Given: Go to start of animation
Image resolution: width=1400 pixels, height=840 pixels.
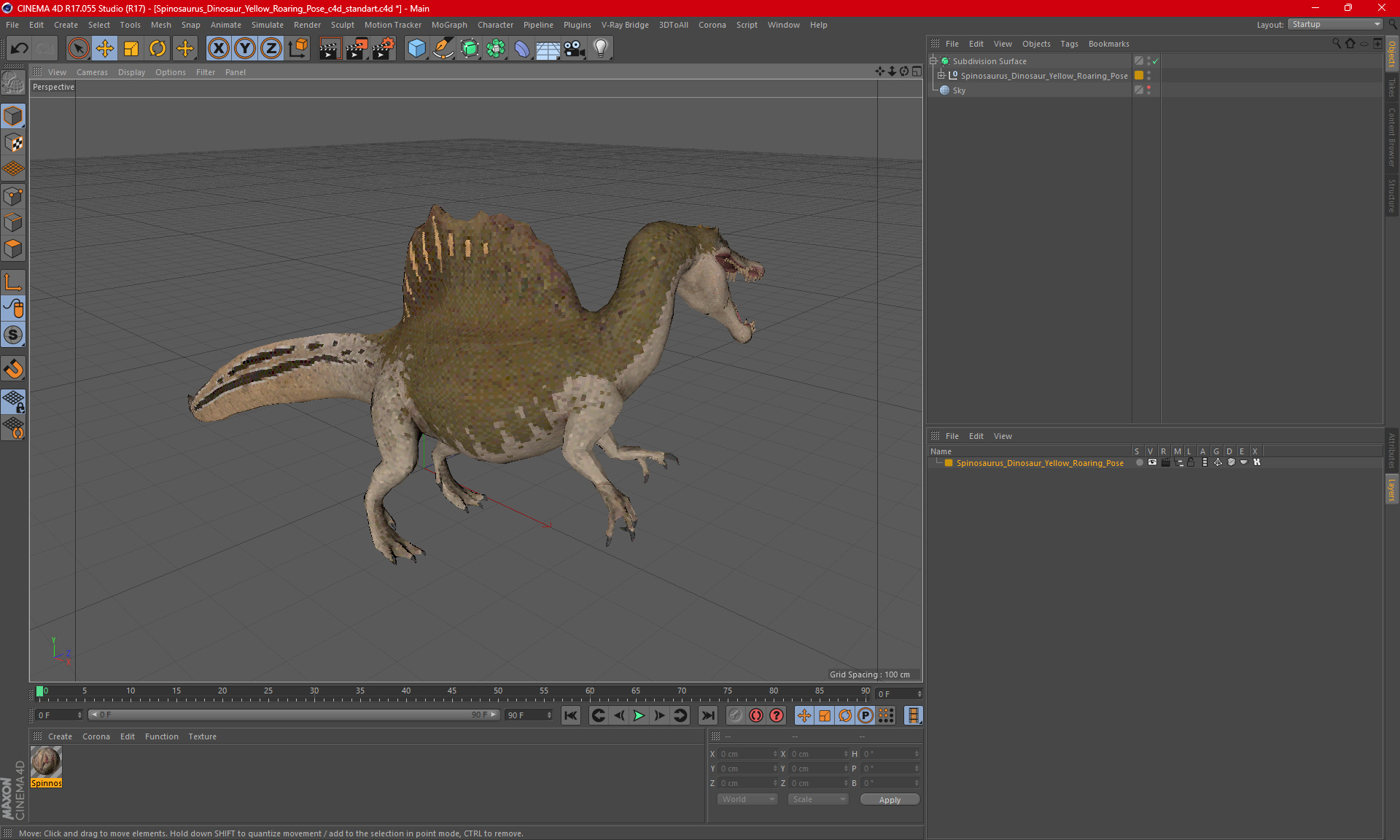Looking at the screenshot, I should [571, 715].
